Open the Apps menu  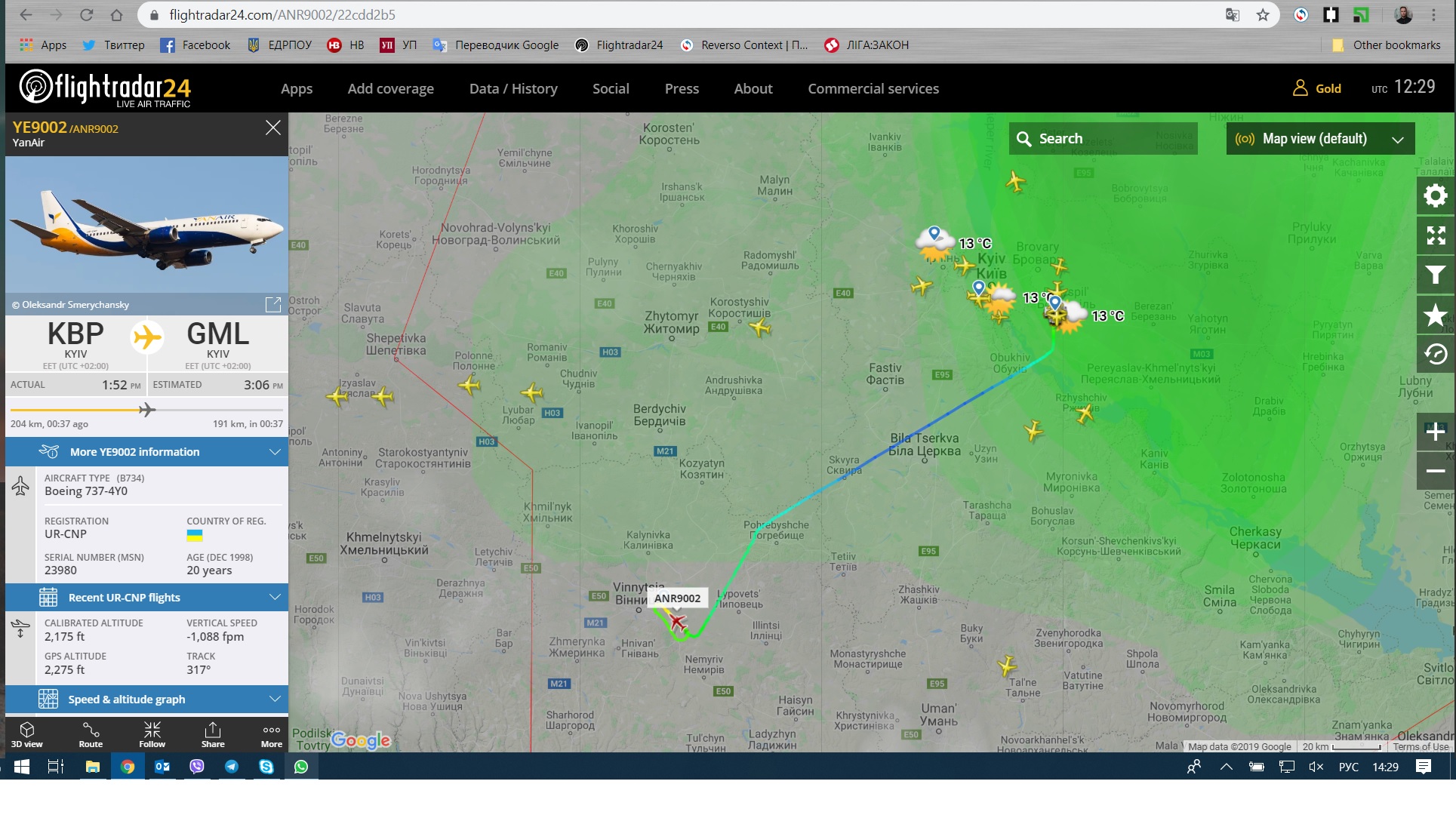[297, 89]
